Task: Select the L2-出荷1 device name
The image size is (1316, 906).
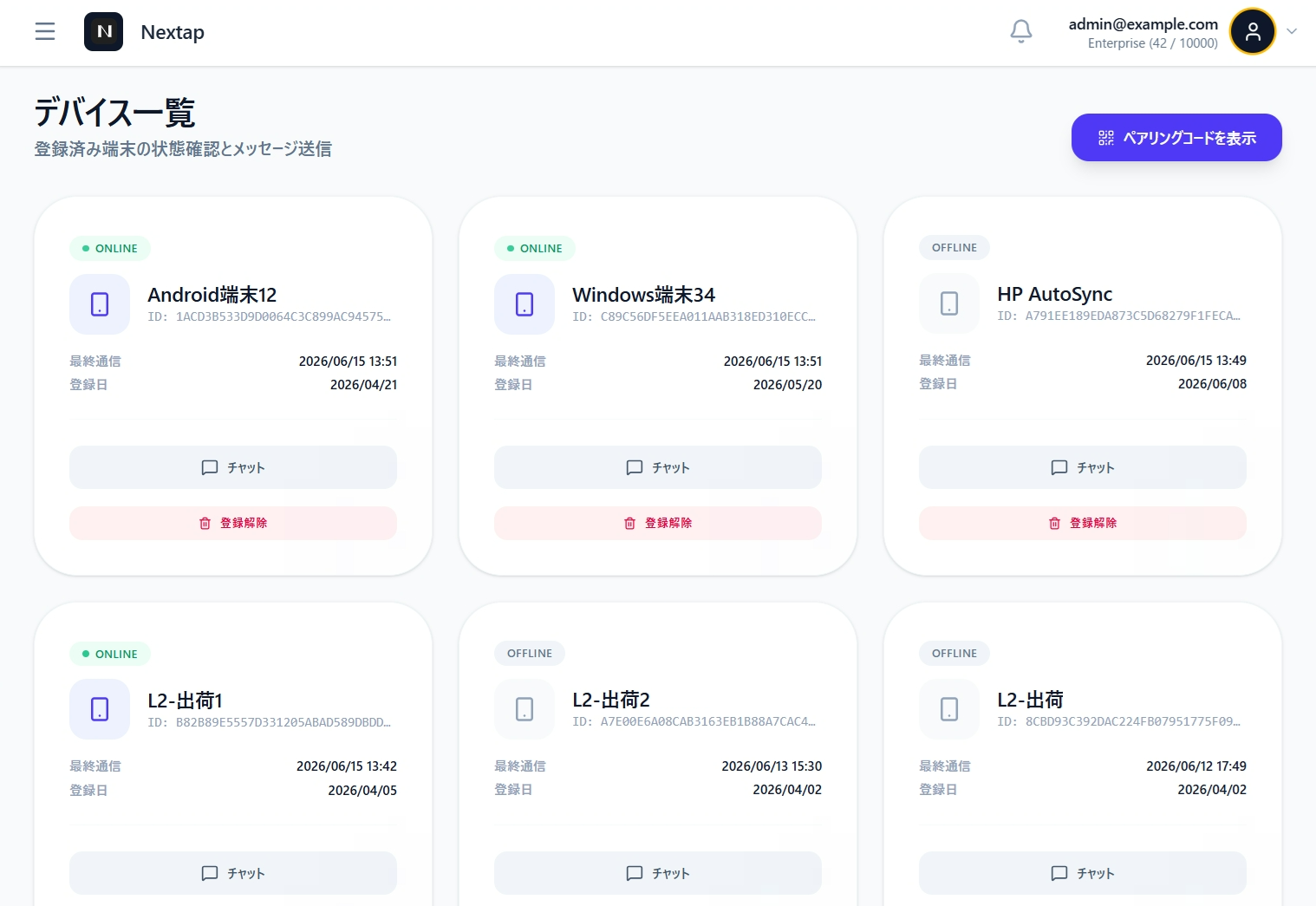Action: [x=186, y=700]
